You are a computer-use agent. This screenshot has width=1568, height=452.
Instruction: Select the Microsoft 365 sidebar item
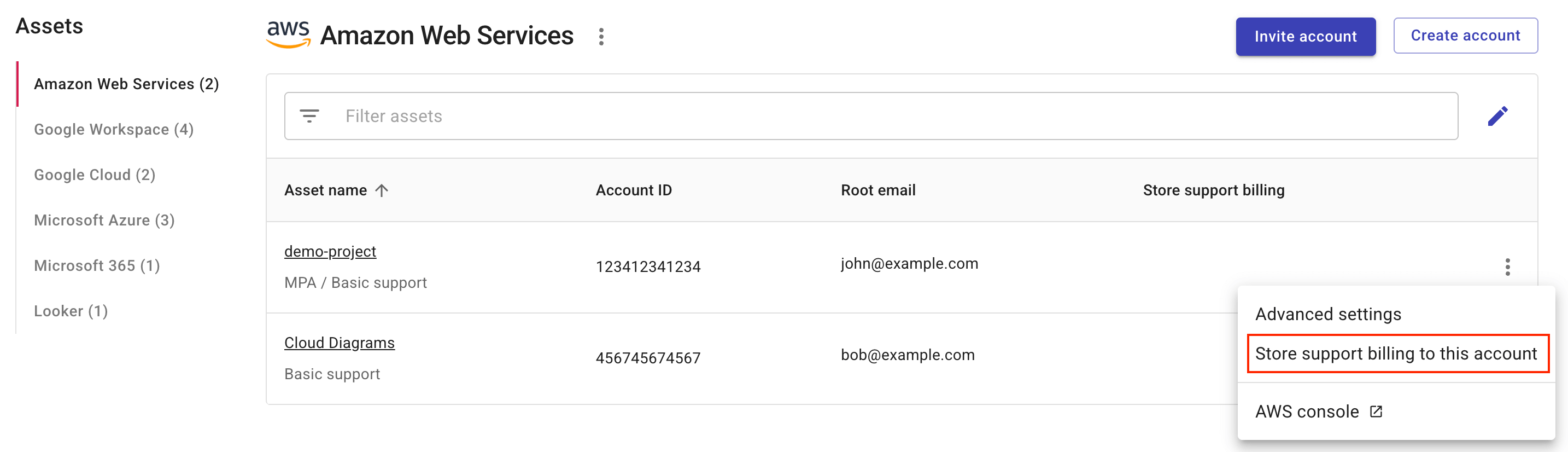97,265
